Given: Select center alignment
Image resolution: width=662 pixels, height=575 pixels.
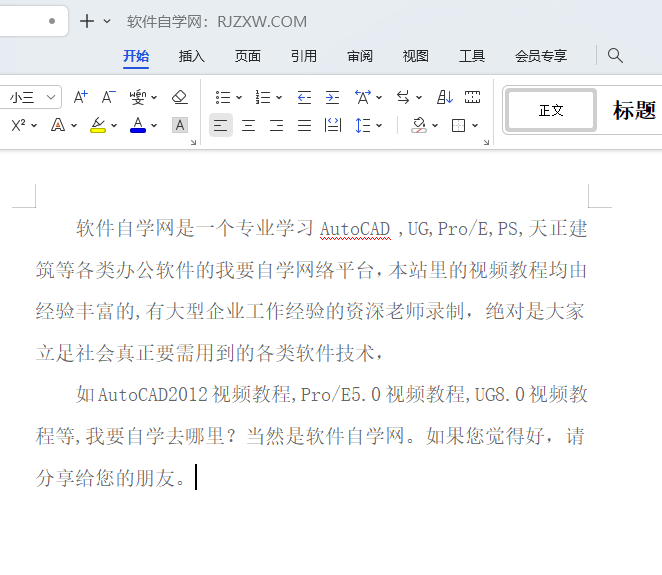Looking at the screenshot, I should click(248, 125).
